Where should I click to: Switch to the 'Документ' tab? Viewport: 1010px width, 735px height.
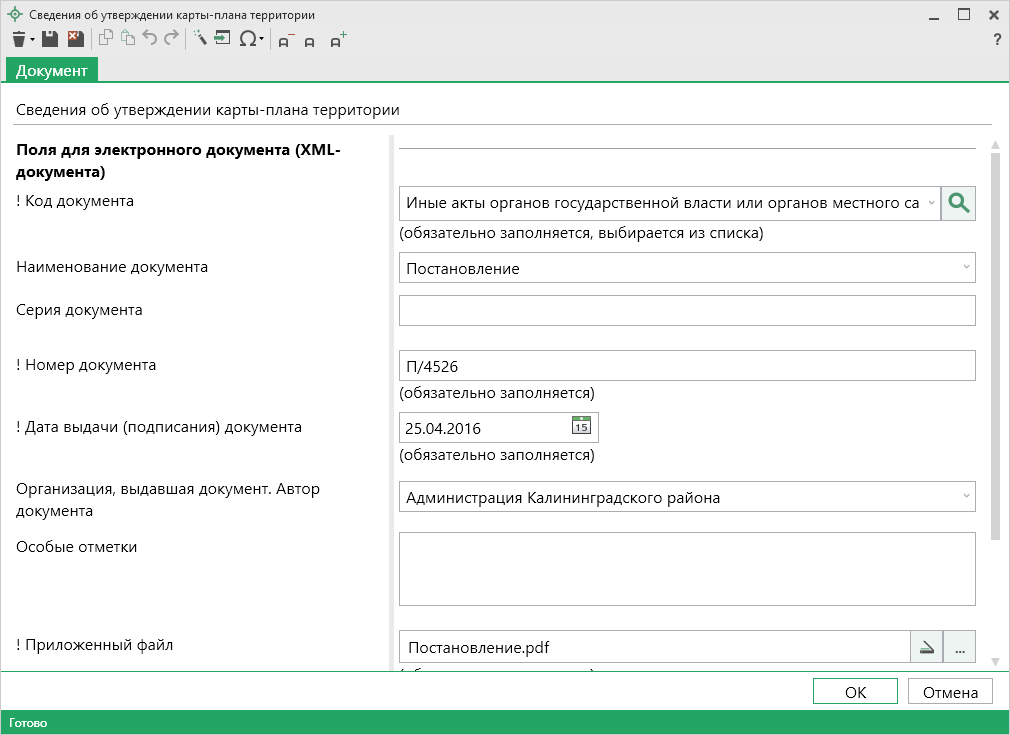(52, 70)
